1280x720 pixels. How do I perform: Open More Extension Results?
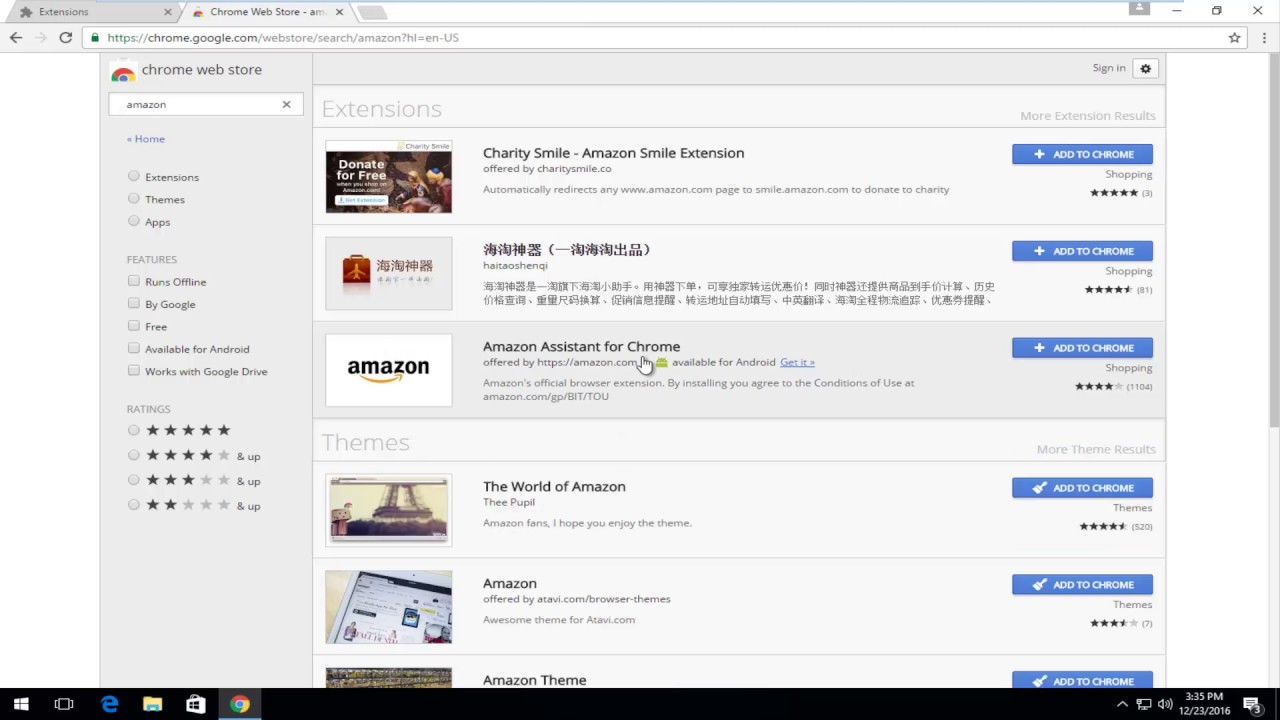point(1088,116)
